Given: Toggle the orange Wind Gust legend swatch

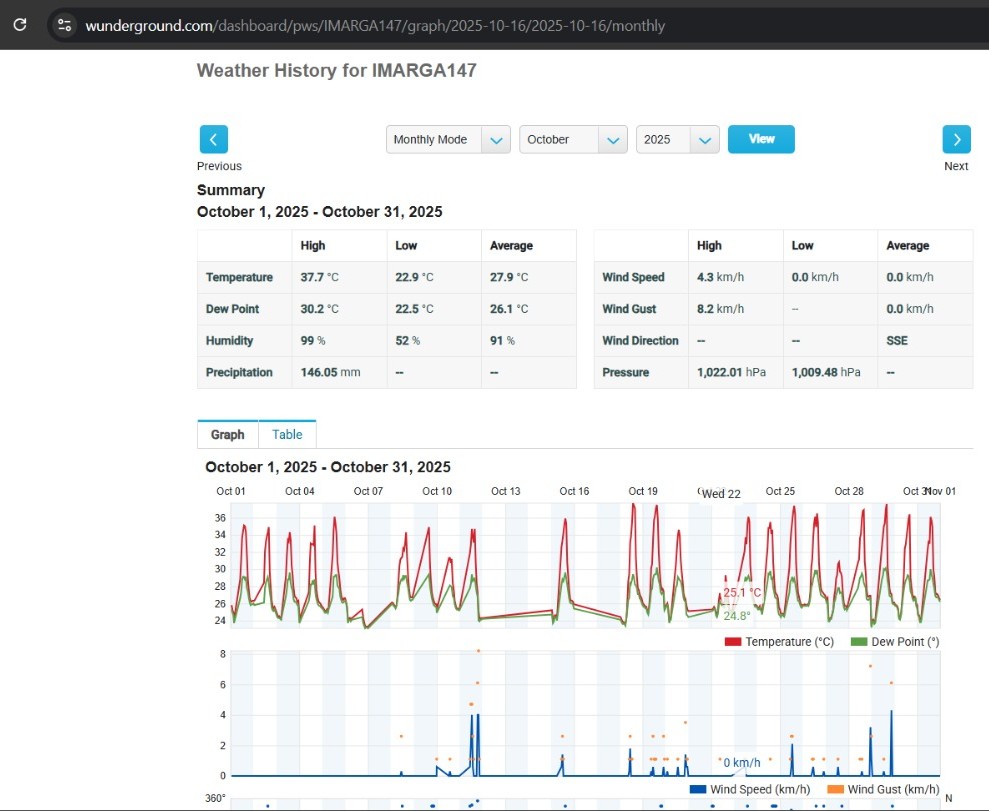Looking at the screenshot, I should click(x=835, y=789).
